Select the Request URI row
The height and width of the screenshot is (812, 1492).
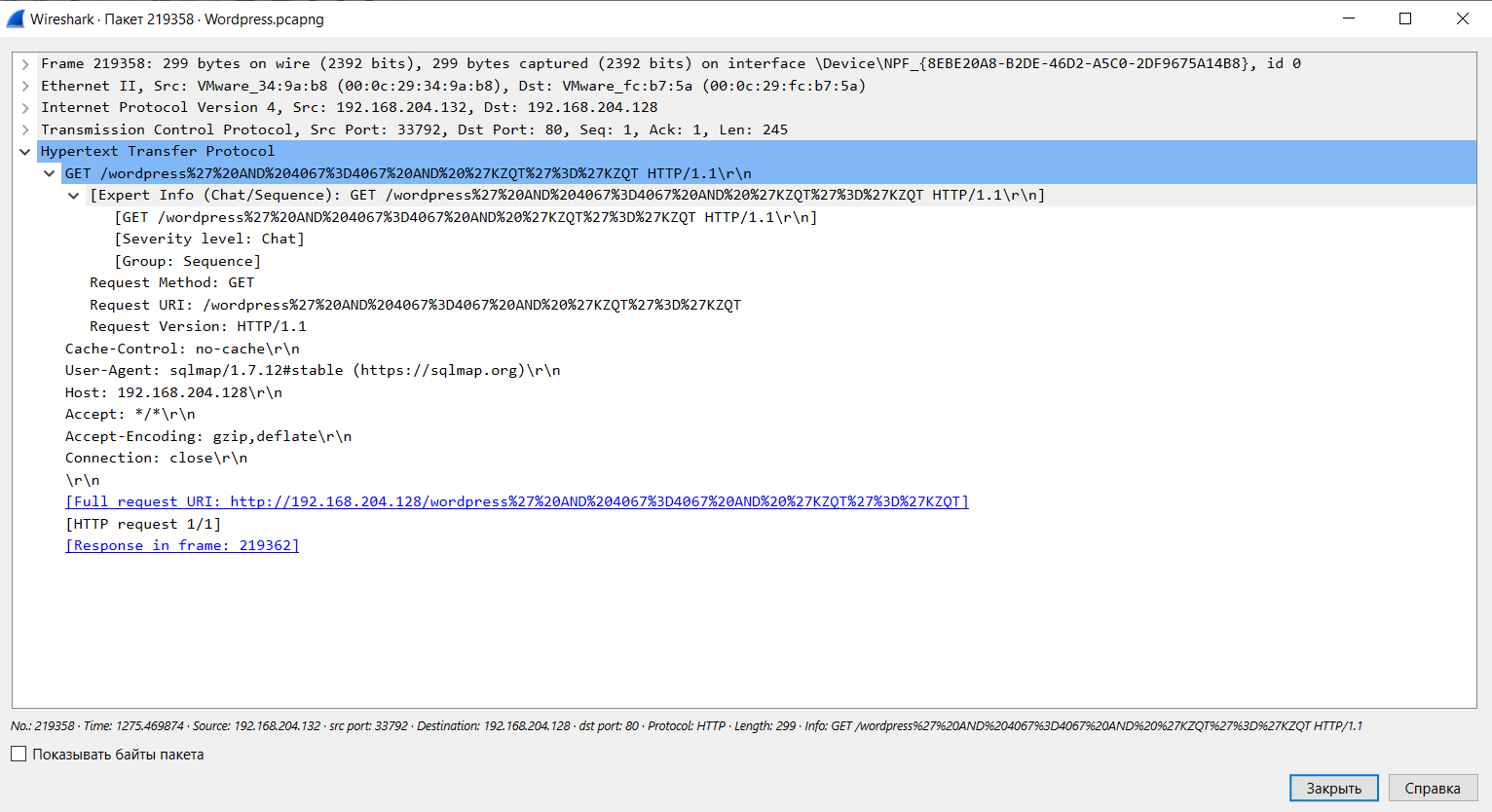pos(416,305)
